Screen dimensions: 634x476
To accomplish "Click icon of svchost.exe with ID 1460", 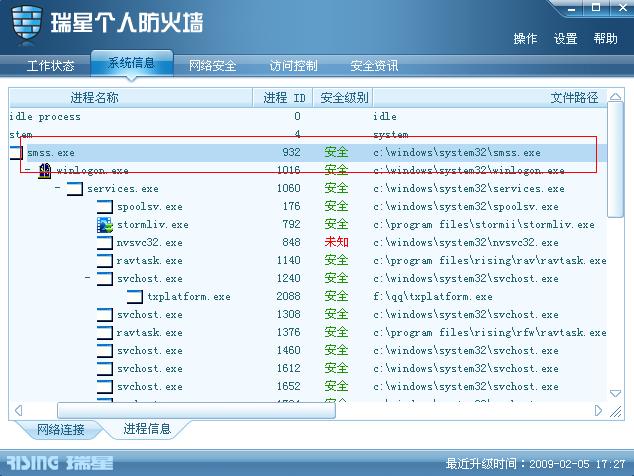I will (105, 351).
